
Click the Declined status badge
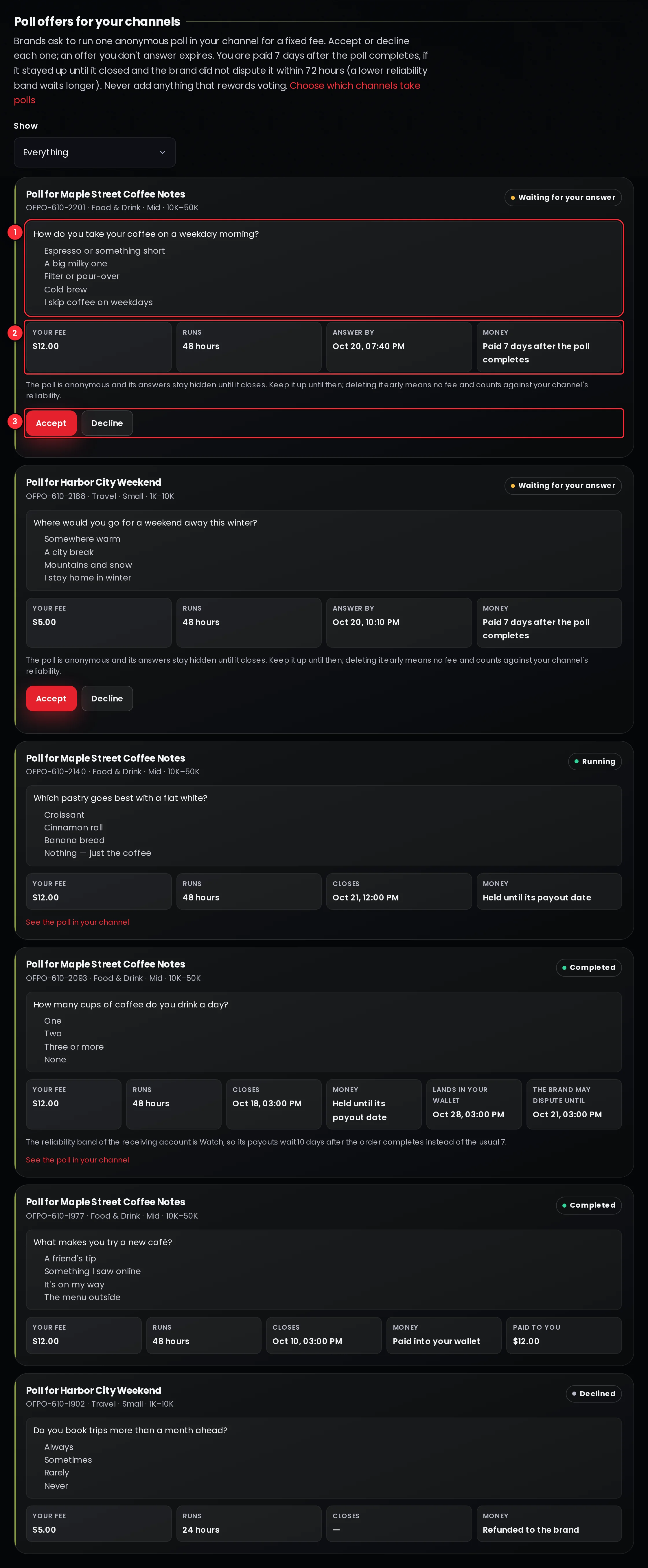tap(593, 1393)
